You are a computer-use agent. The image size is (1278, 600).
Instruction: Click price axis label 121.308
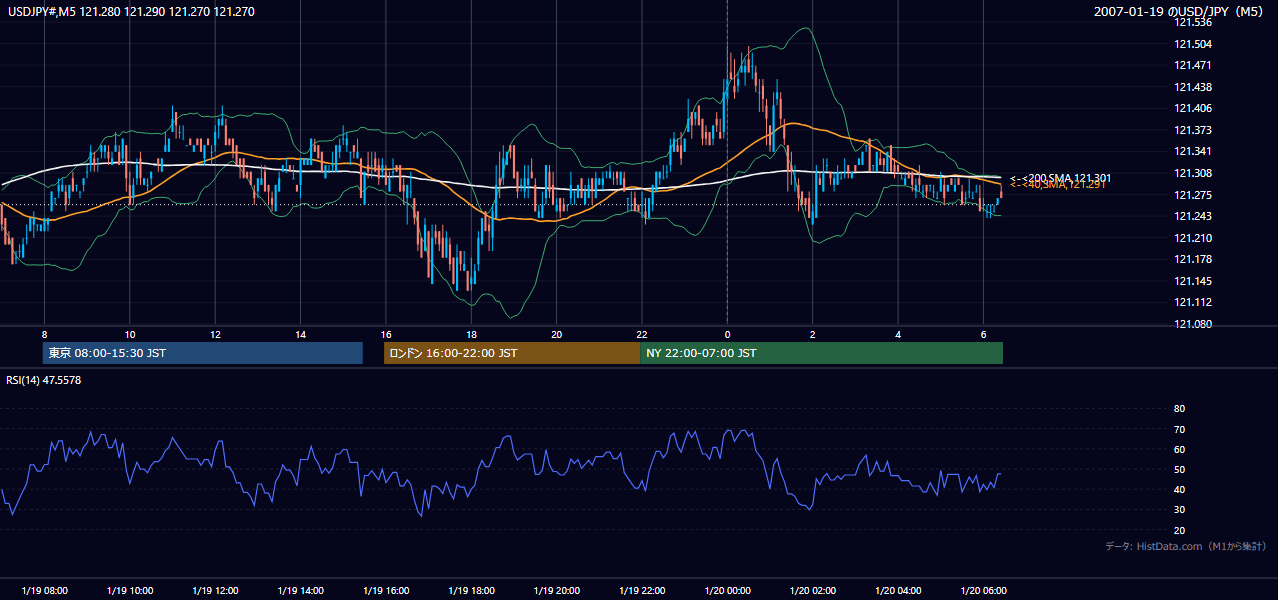point(1194,173)
